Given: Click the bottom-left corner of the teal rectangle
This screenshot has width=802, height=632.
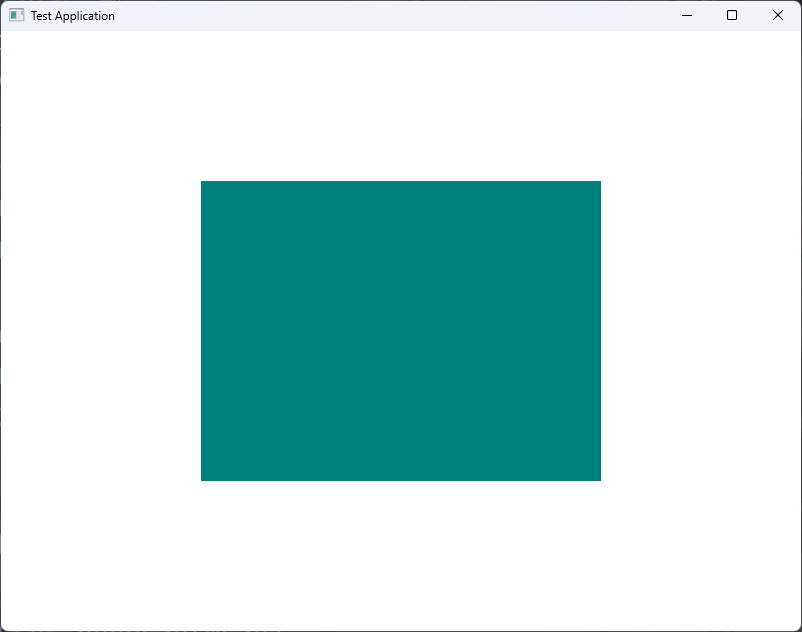Looking at the screenshot, I should point(202,480).
